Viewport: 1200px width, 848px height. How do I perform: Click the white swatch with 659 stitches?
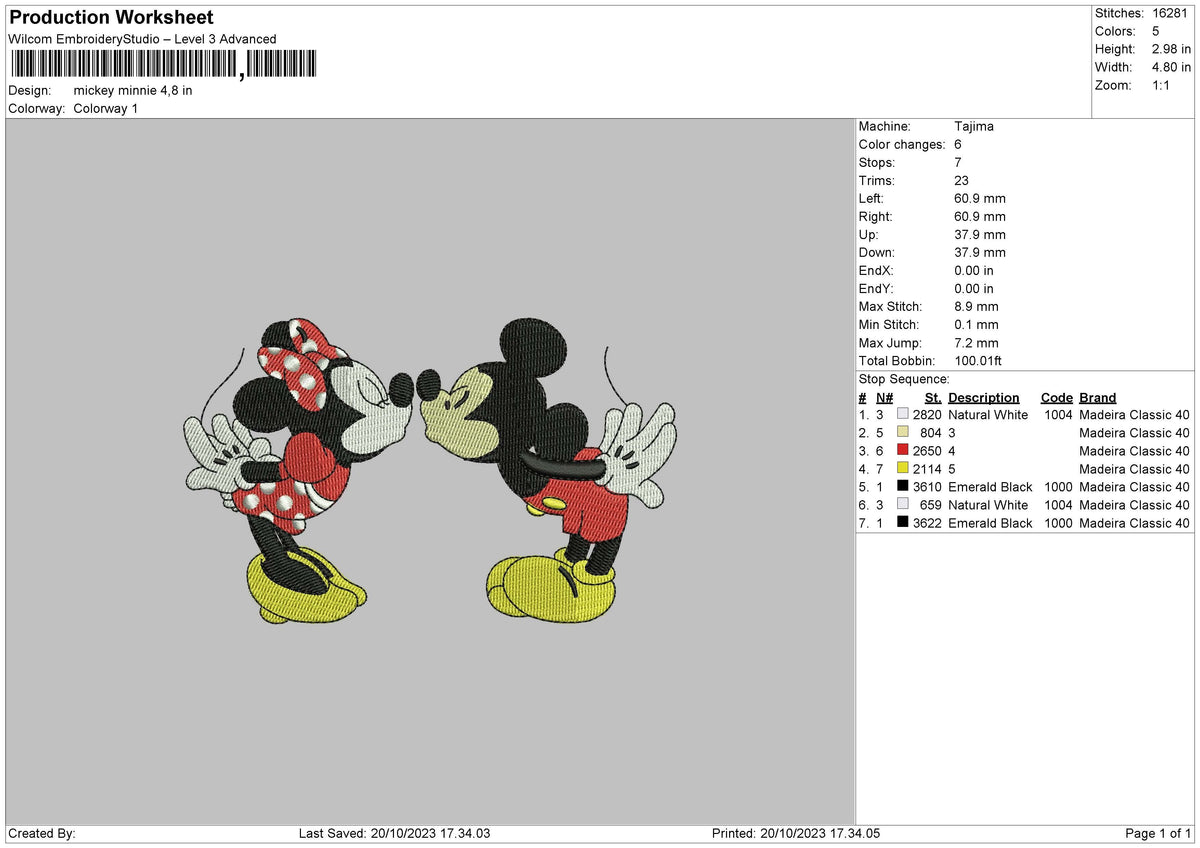pyautogui.click(x=903, y=505)
